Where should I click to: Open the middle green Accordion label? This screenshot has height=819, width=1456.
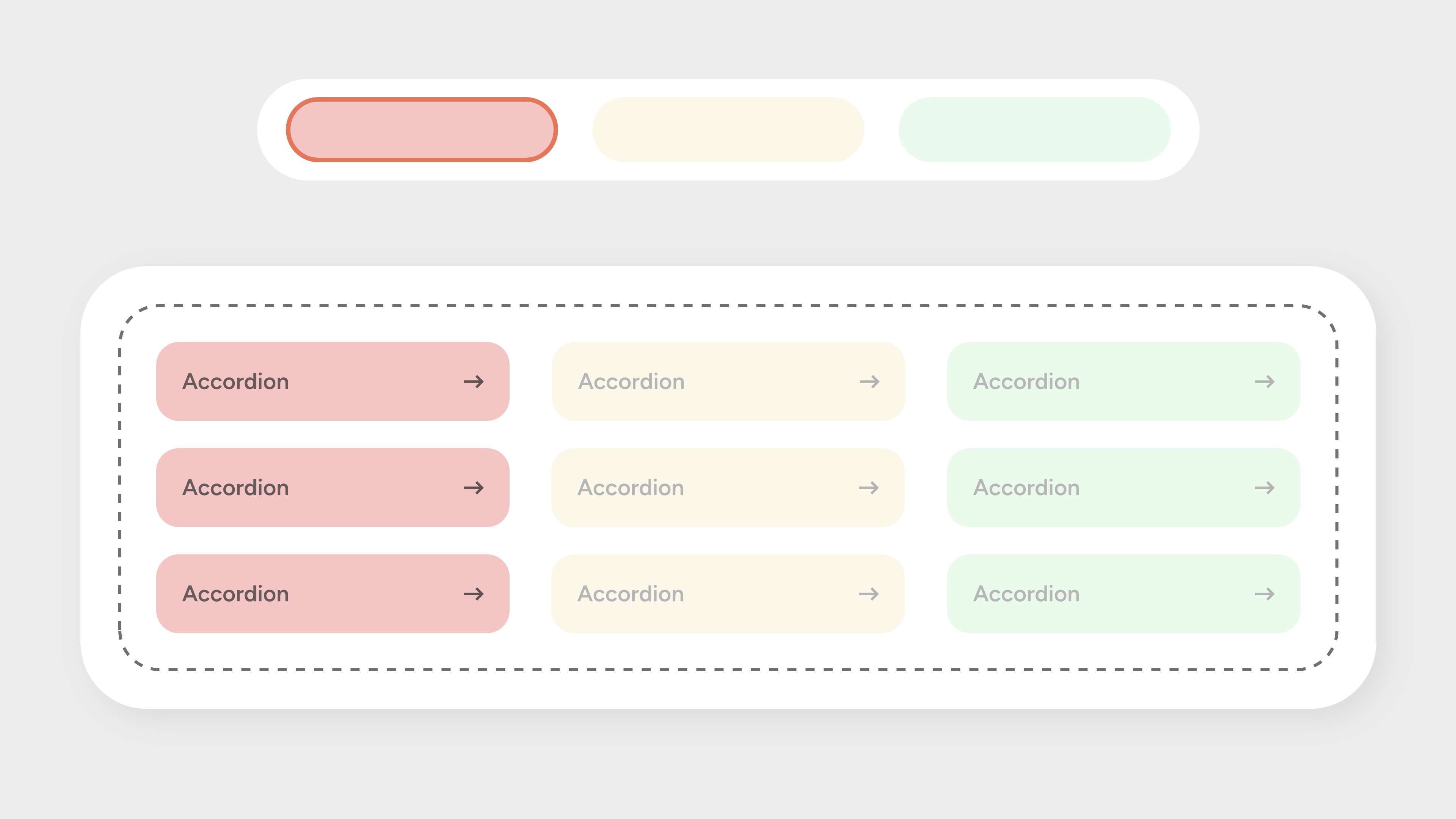click(1026, 488)
